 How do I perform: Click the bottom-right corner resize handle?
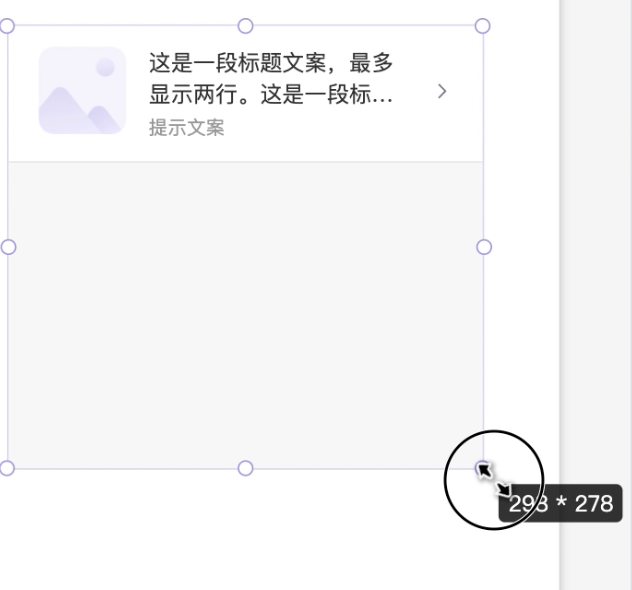click(x=482, y=468)
